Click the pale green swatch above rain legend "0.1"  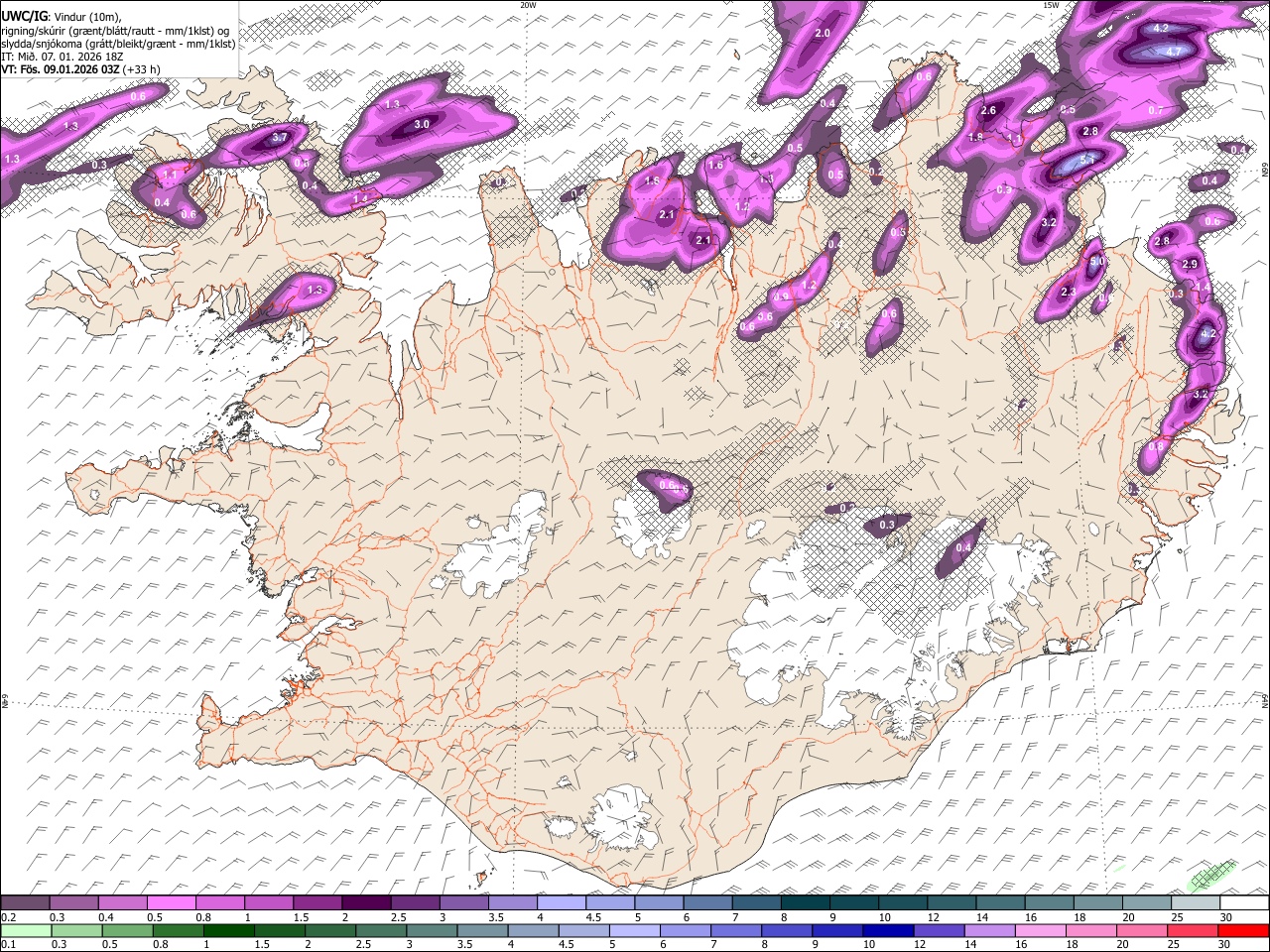point(25,931)
